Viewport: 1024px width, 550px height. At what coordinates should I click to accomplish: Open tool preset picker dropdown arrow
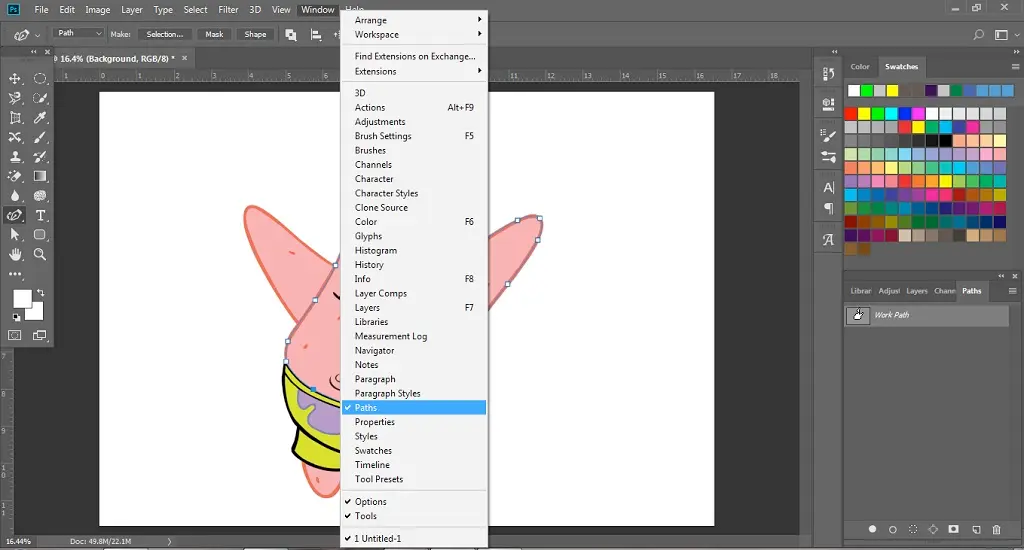tap(37, 35)
